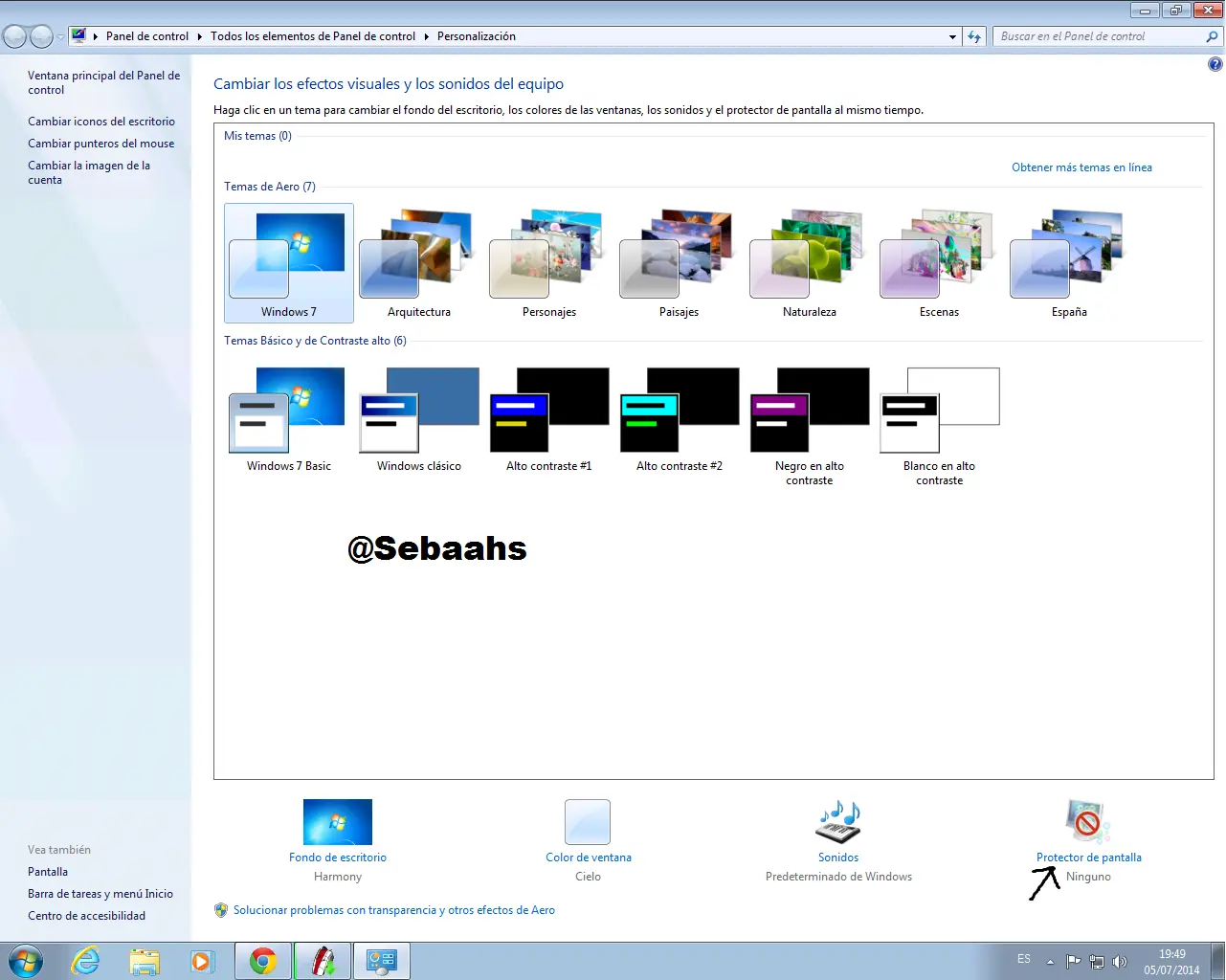Show hidden tray icons arrow
The width and height of the screenshot is (1226, 980).
click(x=1050, y=961)
